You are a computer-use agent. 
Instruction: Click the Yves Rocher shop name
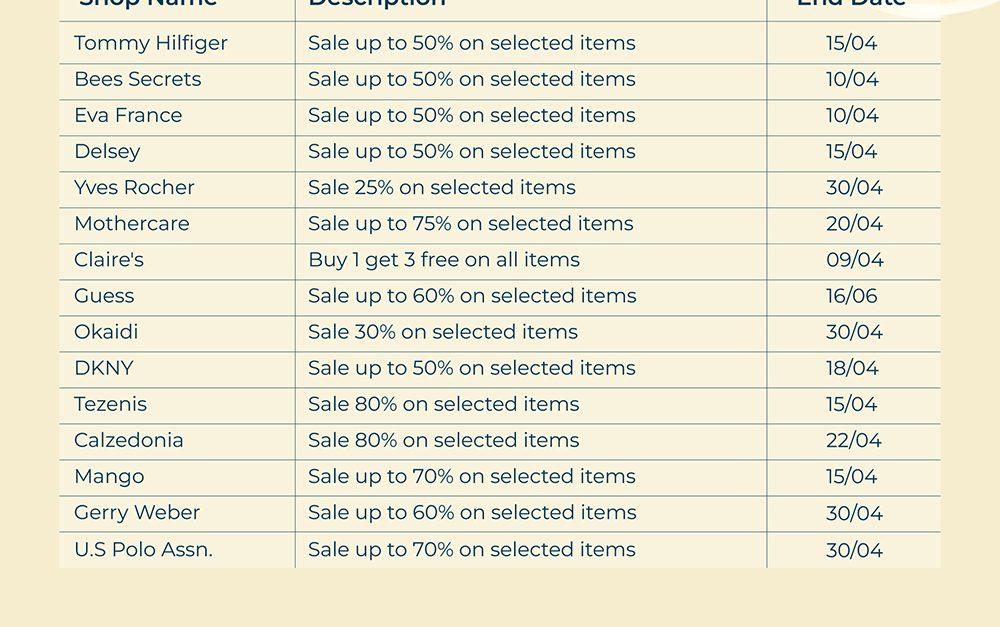pos(134,187)
